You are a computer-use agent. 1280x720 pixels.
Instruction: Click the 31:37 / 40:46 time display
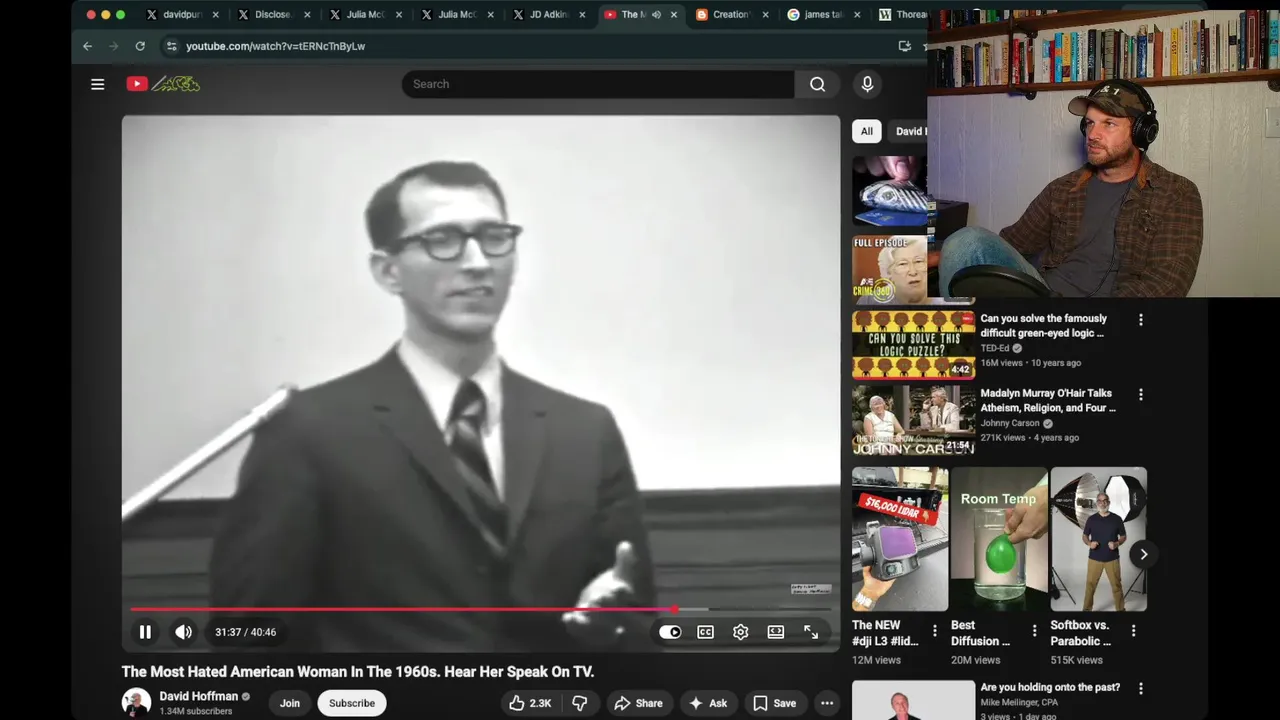pos(246,632)
